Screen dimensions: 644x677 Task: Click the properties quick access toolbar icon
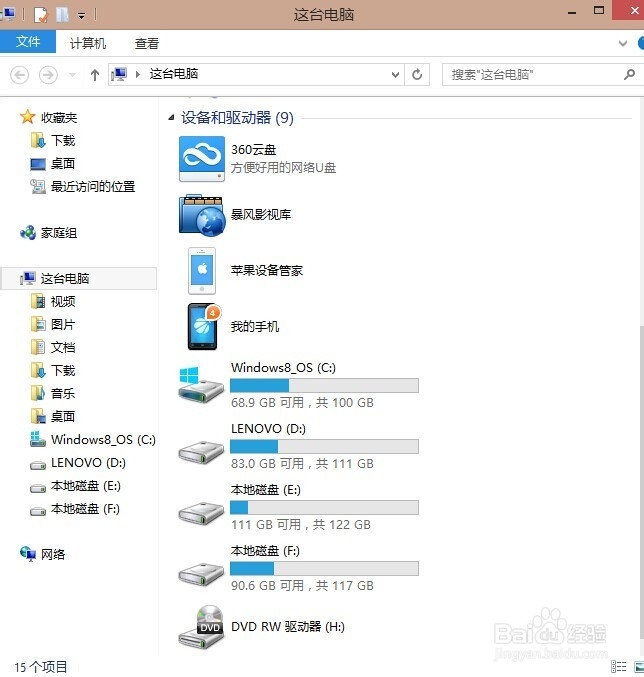point(41,15)
